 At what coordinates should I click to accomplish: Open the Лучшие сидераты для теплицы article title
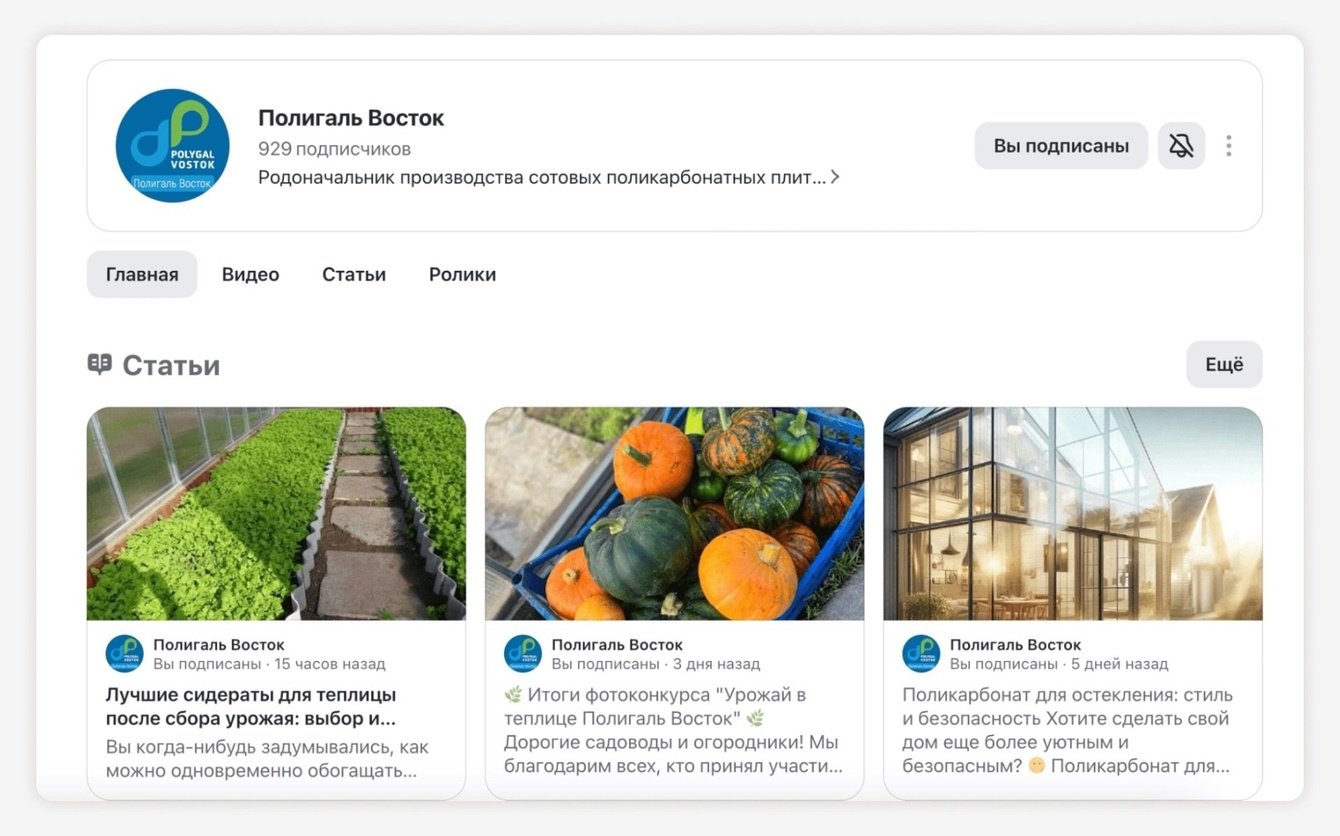(x=251, y=706)
